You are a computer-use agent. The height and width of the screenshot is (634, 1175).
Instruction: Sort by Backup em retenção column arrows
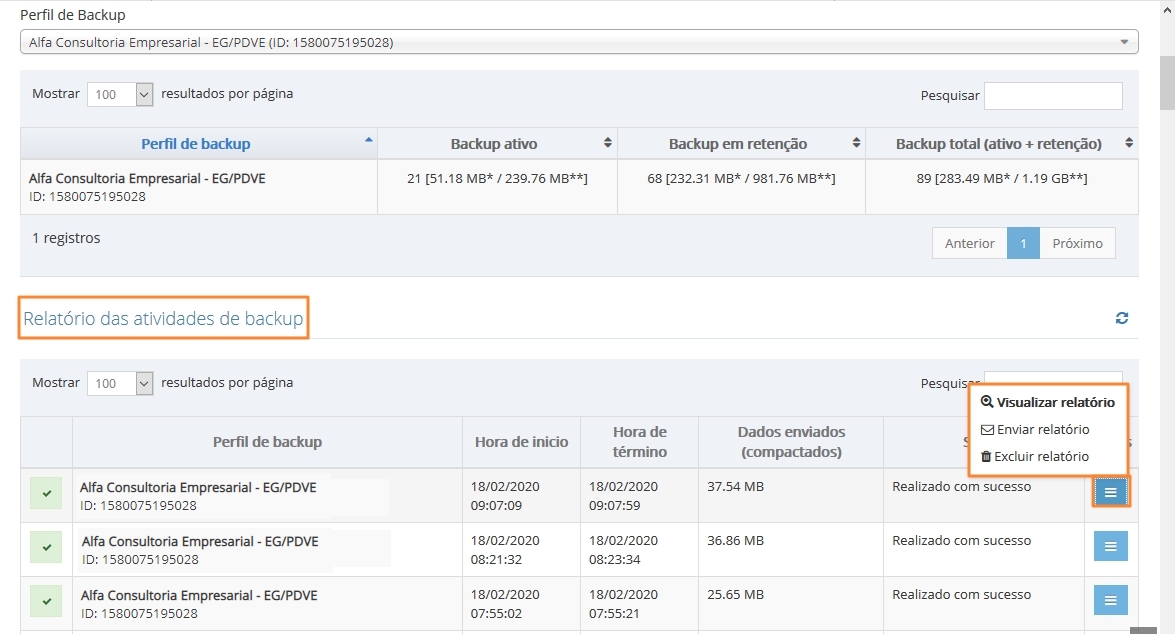pyautogui.click(x=856, y=142)
